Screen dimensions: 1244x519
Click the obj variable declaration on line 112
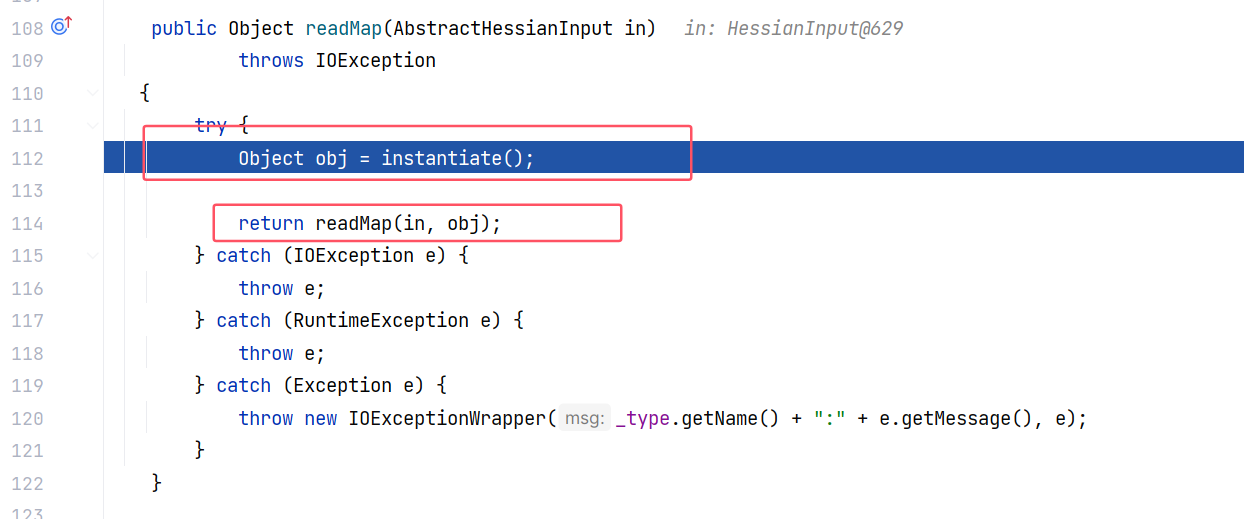(332, 158)
